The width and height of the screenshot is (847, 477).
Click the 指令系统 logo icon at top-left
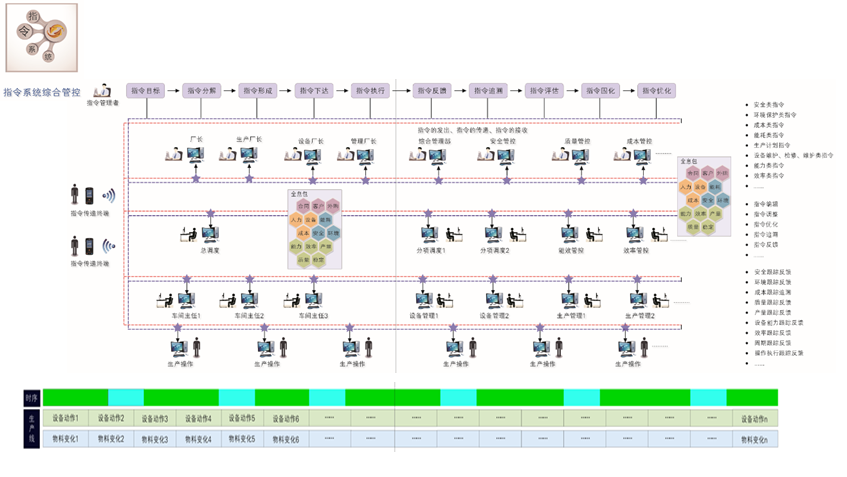click(41, 37)
